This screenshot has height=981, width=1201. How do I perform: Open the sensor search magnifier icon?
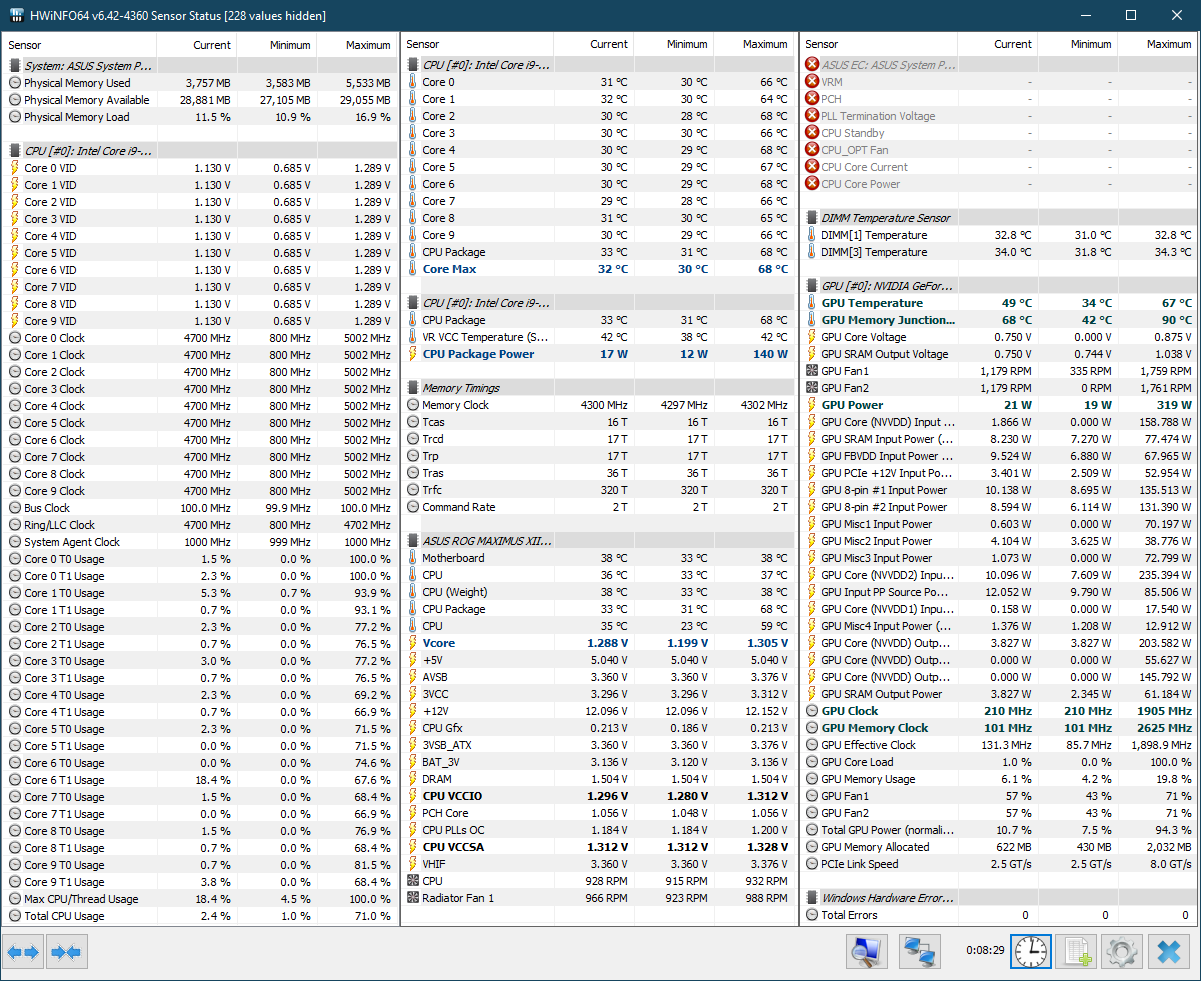click(x=867, y=952)
